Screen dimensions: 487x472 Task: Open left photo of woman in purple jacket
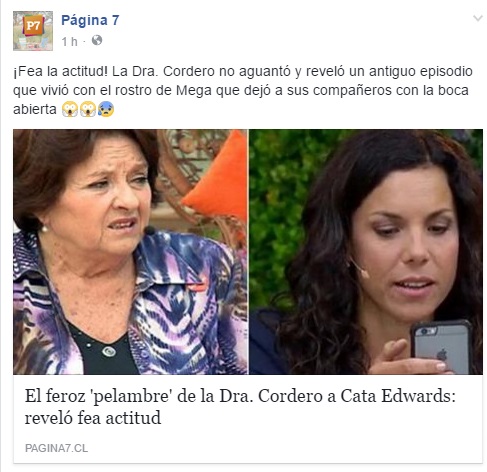pyautogui.click(x=130, y=252)
